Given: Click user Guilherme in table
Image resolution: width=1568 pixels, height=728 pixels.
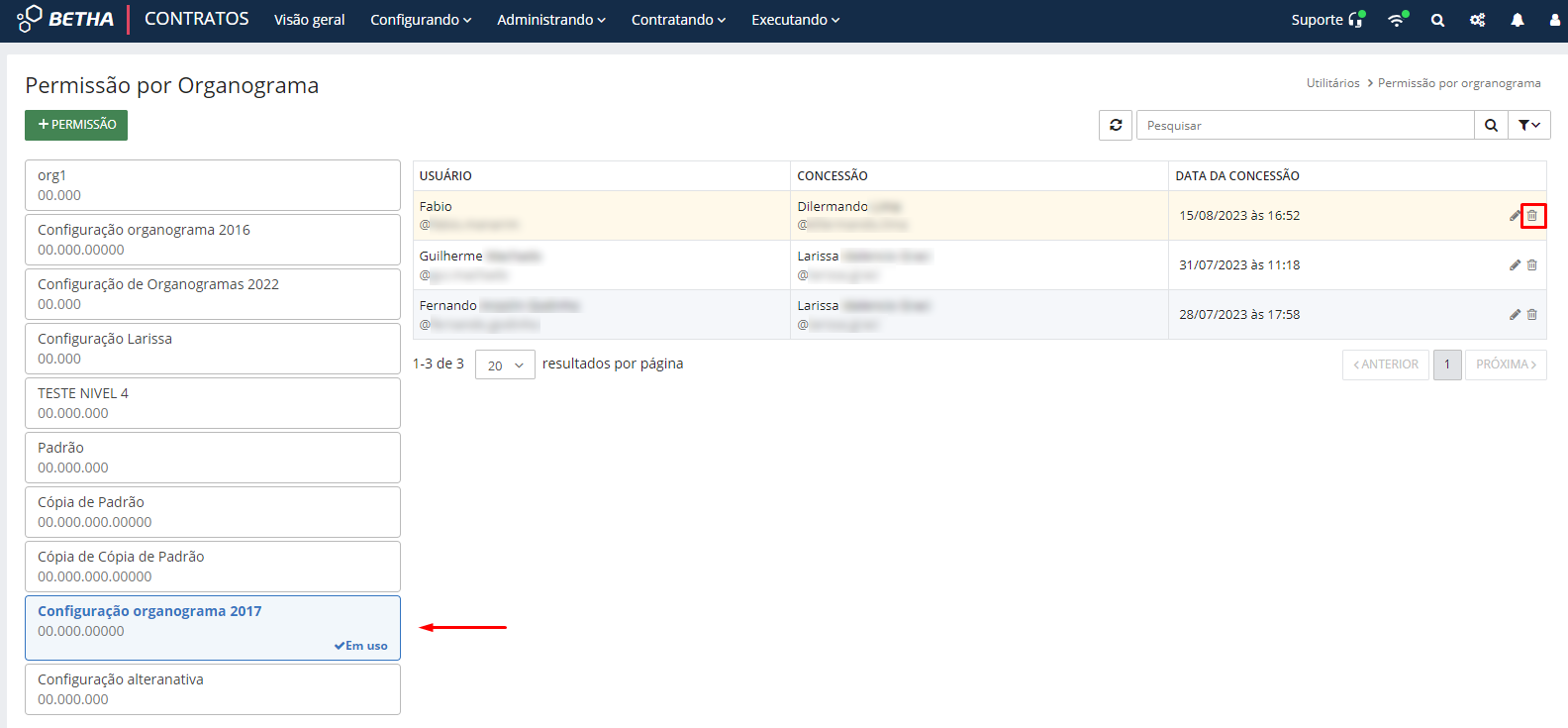Looking at the screenshot, I should [450, 256].
